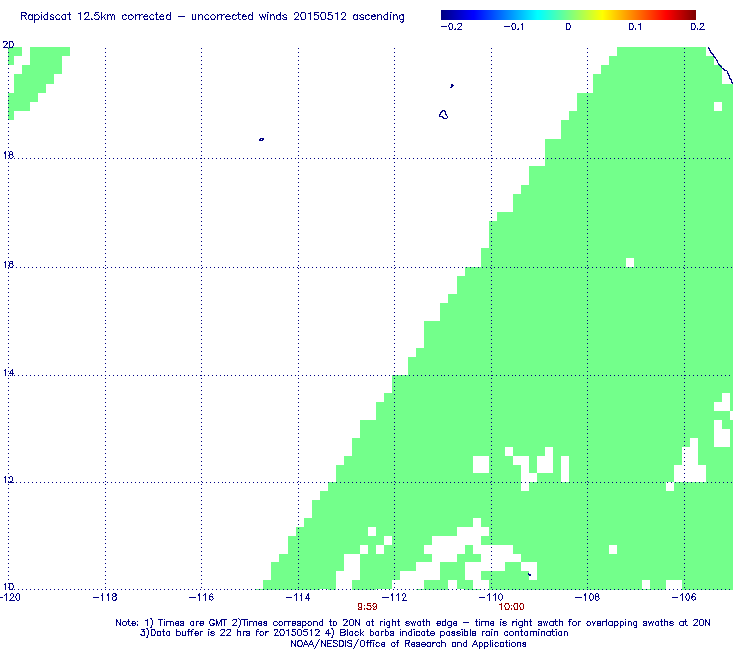
Task: Select the -0.2 color scale label
Action: click(x=452, y=27)
